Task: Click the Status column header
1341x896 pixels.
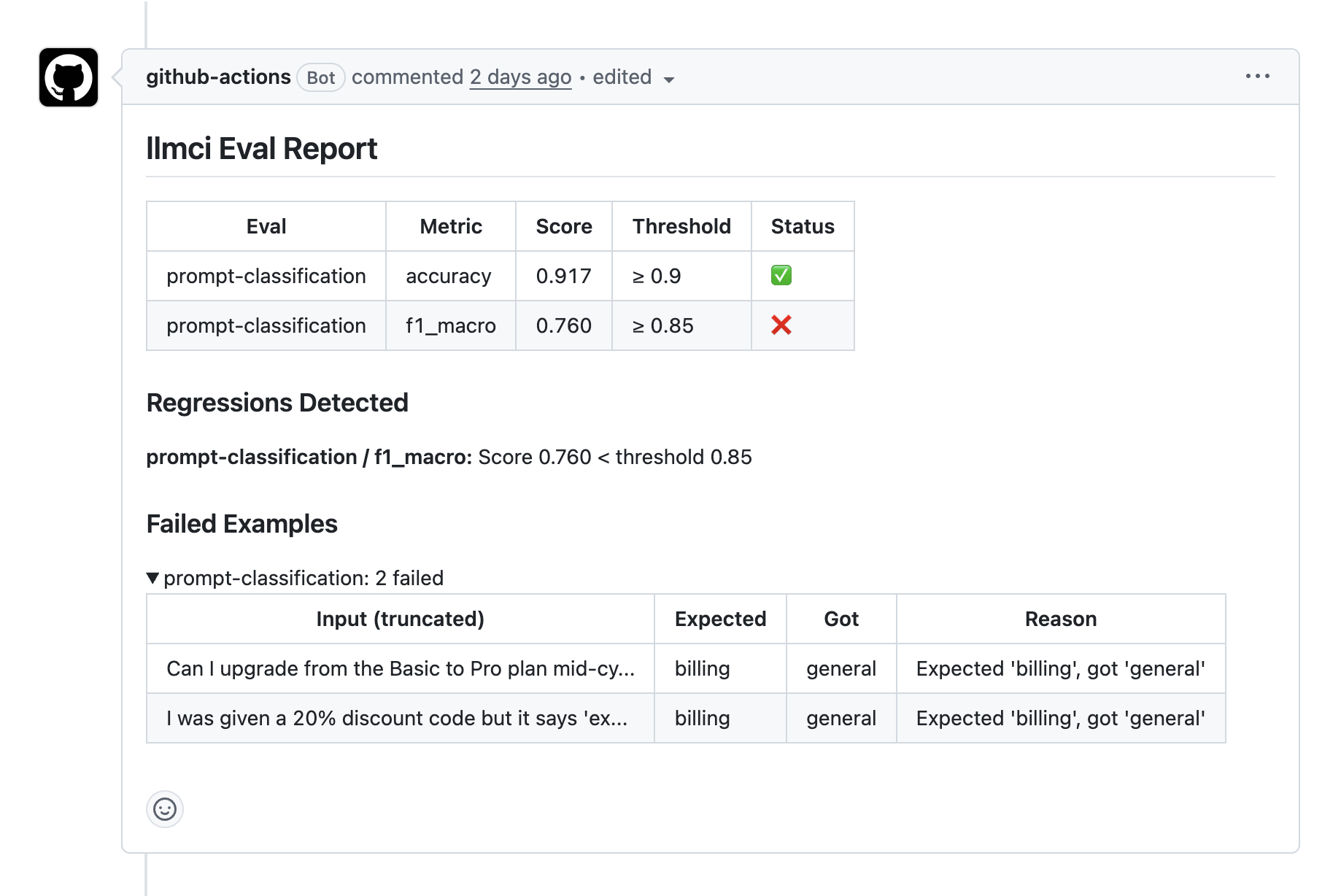Action: [x=803, y=226]
